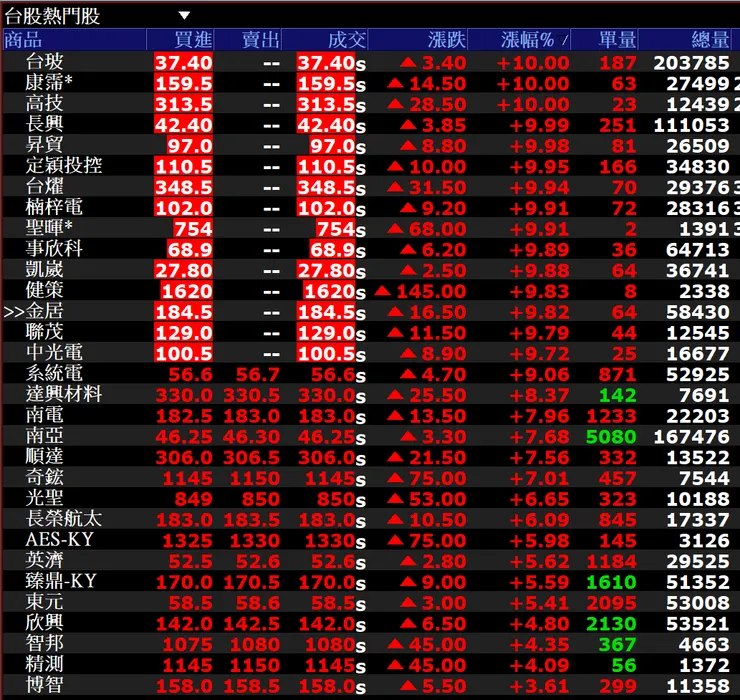Select the 高技 stock name
This screenshot has width=740, height=700.
pyautogui.click(x=44, y=103)
